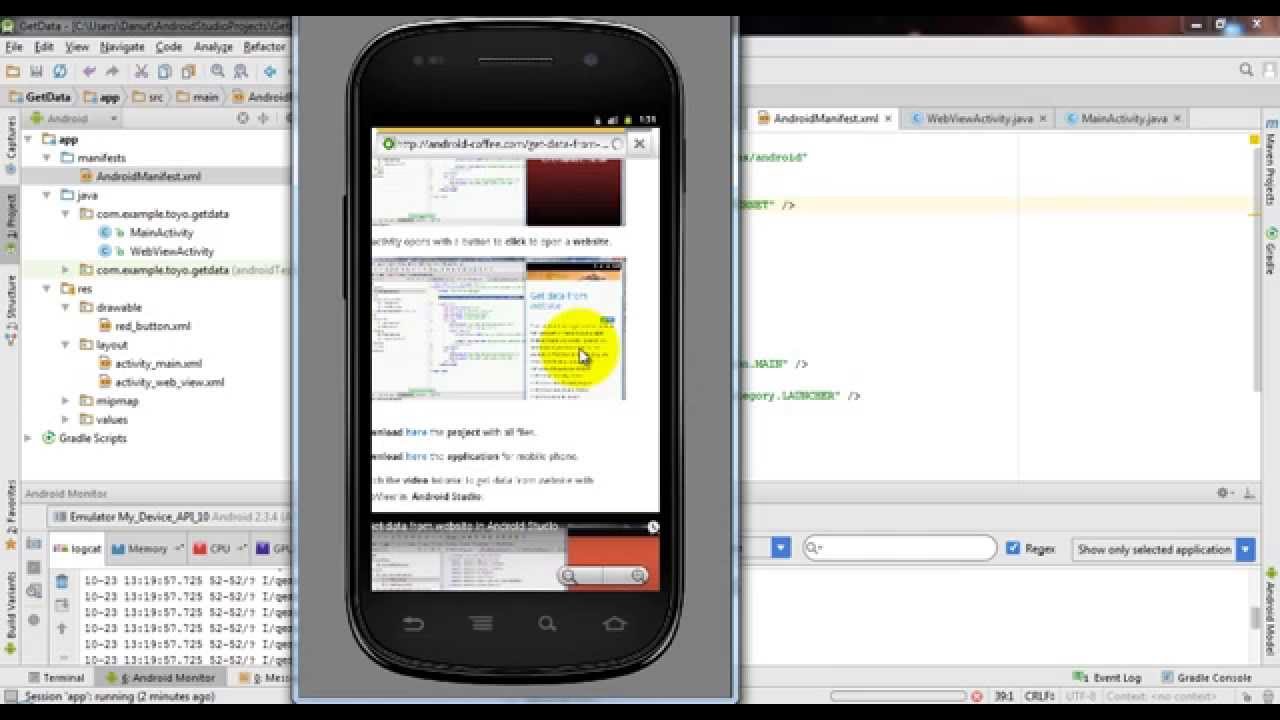Viewport: 1280px width, 720px height.
Task: Toggle the Regex checkbox
Action: coord(1013,548)
